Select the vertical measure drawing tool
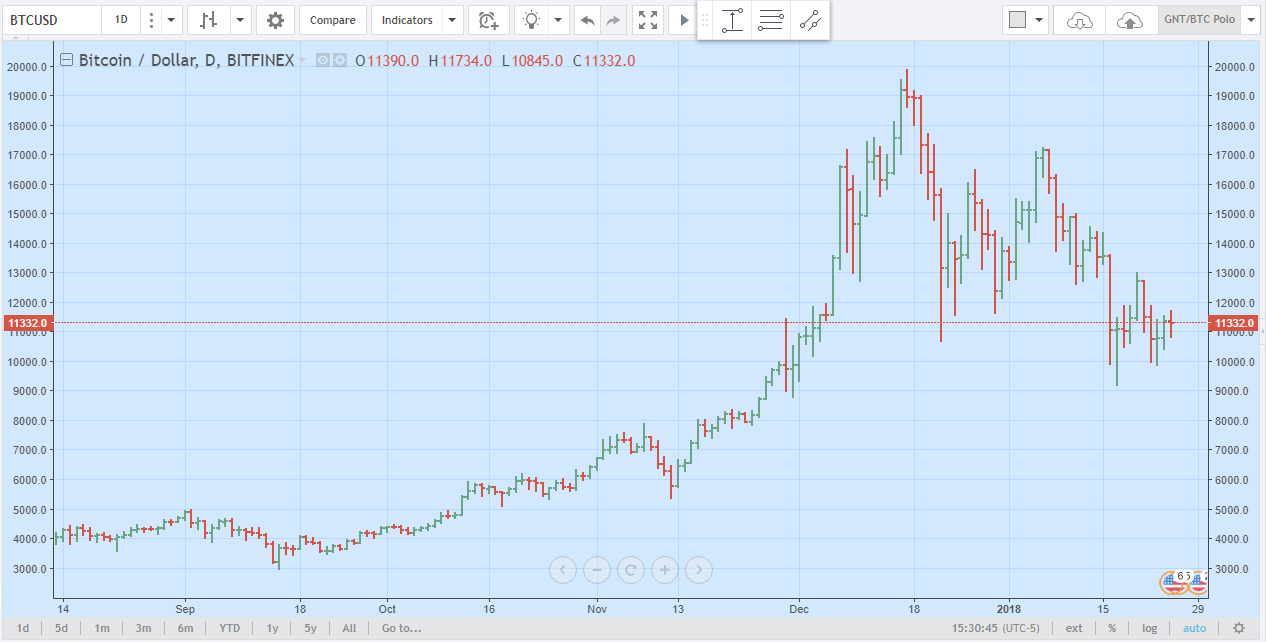The height and width of the screenshot is (642, 1266). 733,20
